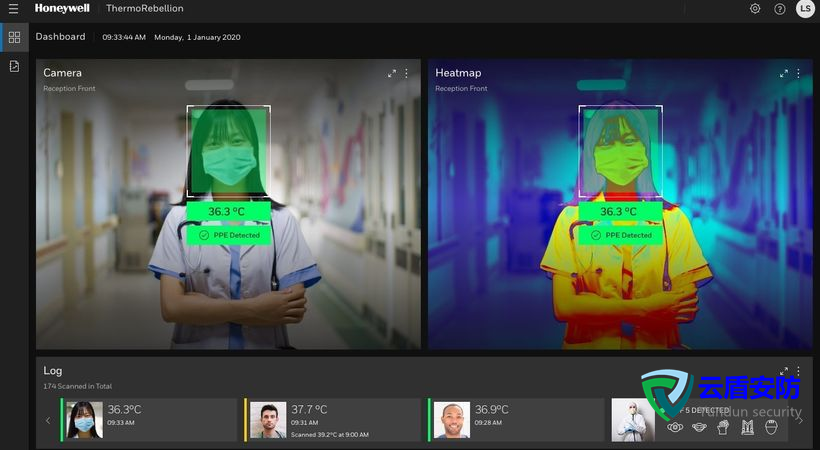Expand the Camera panel to fullscreen

(x=393, y=73)
